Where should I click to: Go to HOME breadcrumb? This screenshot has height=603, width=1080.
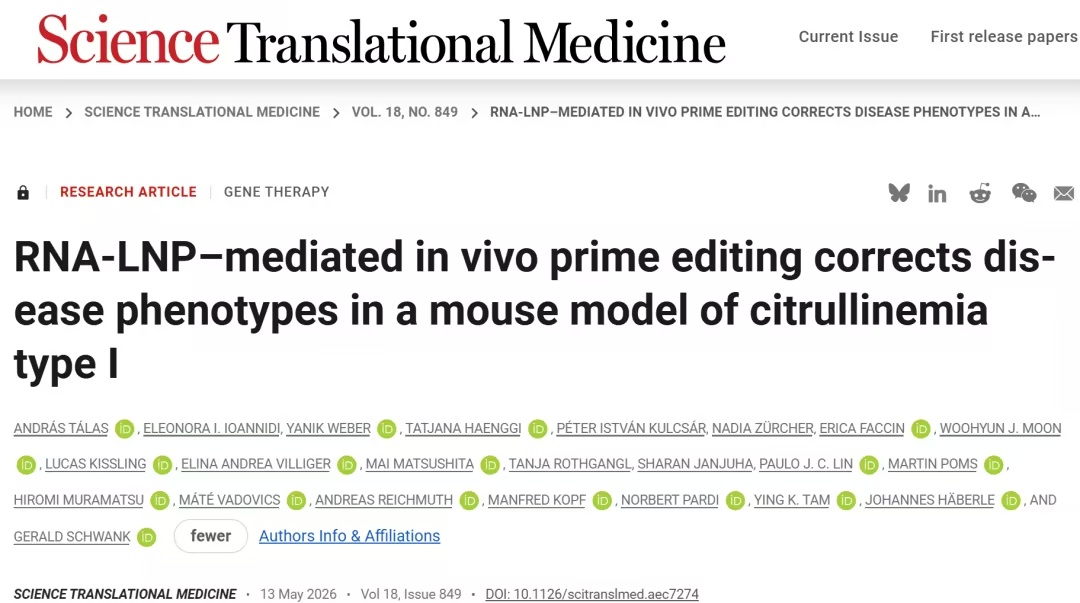pos(33,112)
